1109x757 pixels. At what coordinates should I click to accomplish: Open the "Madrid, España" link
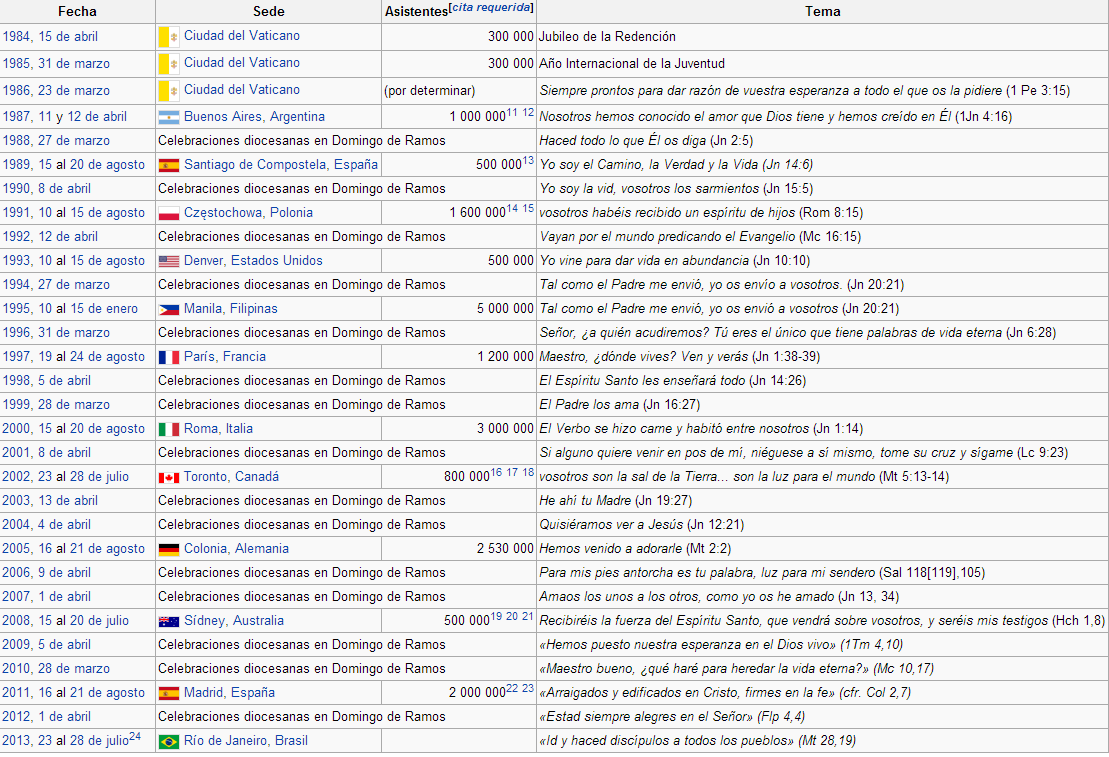[x=229, y=693]
